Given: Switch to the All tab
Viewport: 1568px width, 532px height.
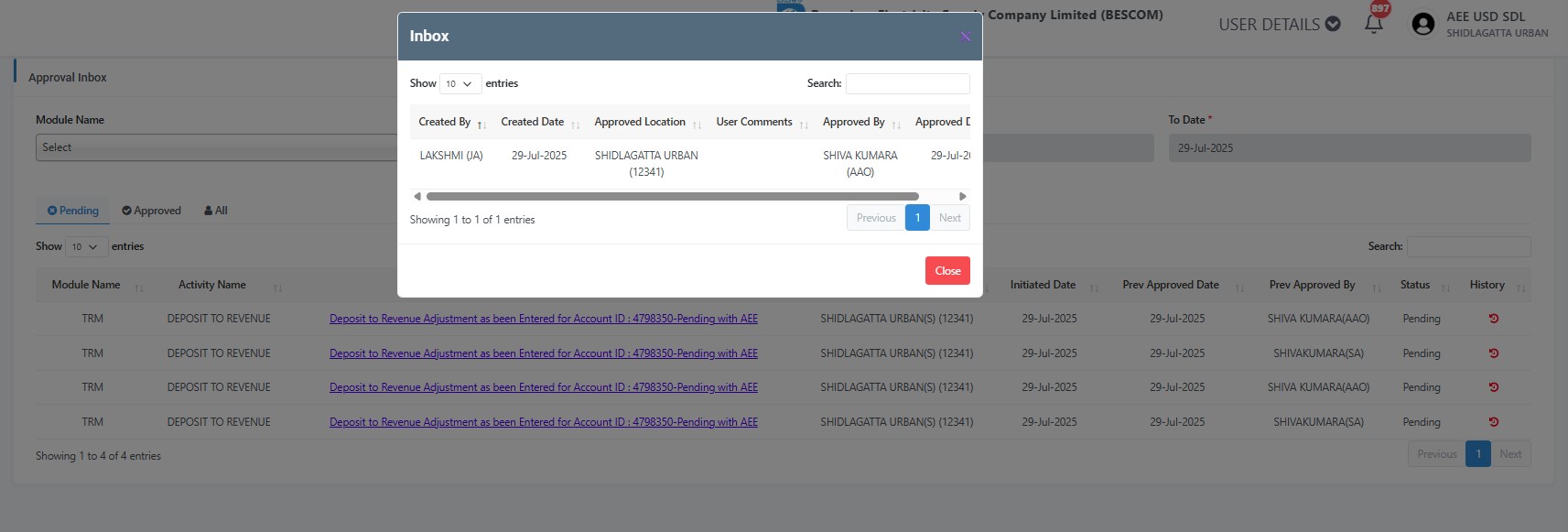Looking at the screenshot, I should [x=215, y=211].
